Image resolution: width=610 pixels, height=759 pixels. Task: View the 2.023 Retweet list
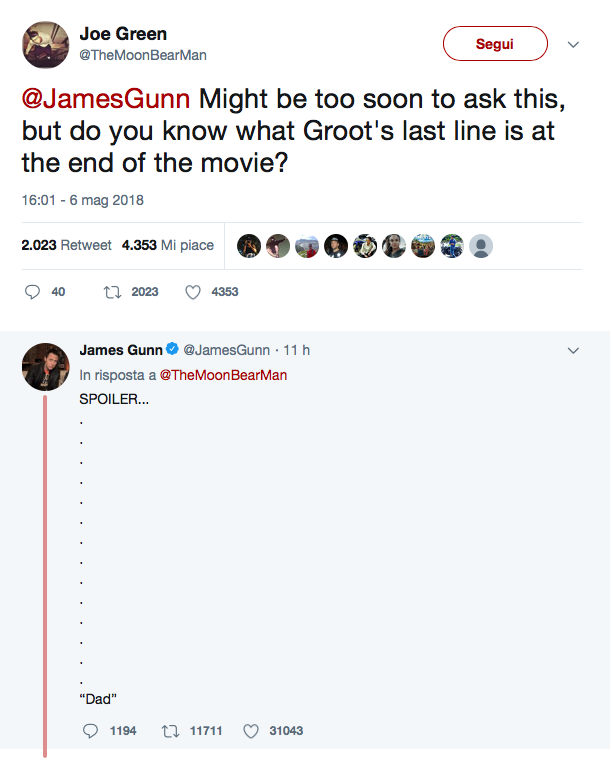66,245
